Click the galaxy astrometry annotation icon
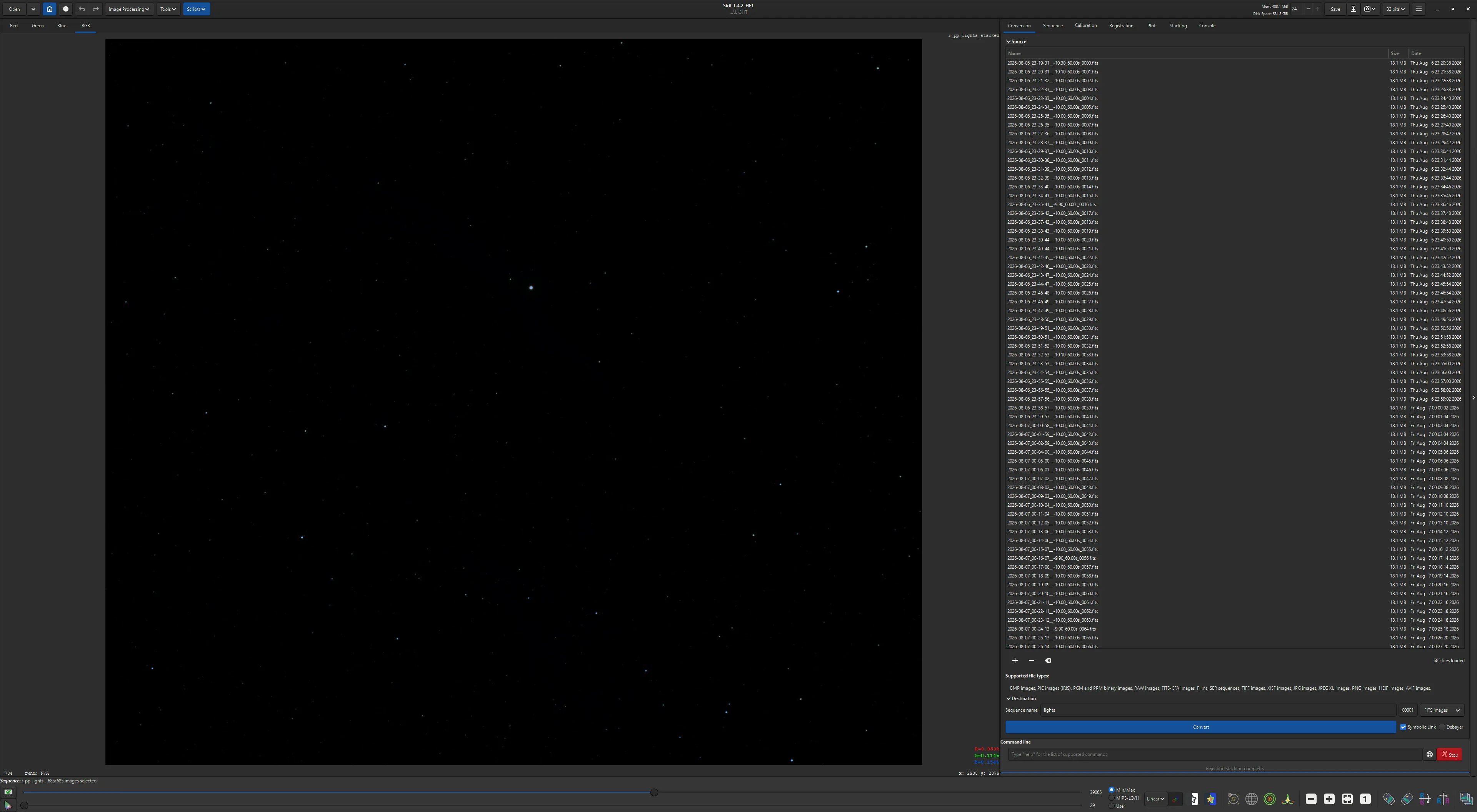The image size is (1477, 812). tap(1233, 799)
